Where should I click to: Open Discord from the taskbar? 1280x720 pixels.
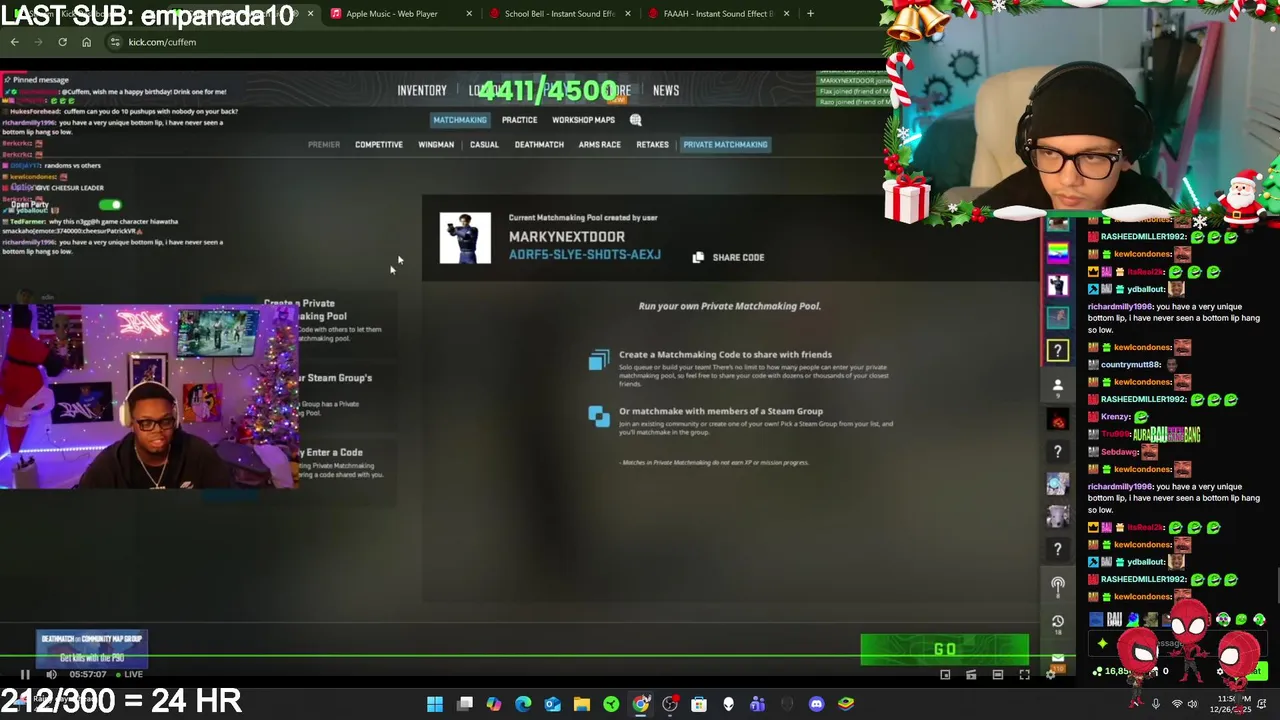[x=816, y=704]
